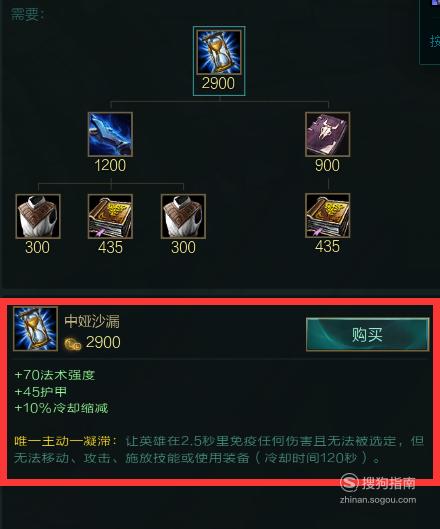Click hourglass icon in item details panel
This screenshot has width=440, height=529.
[x=35, y=329]
